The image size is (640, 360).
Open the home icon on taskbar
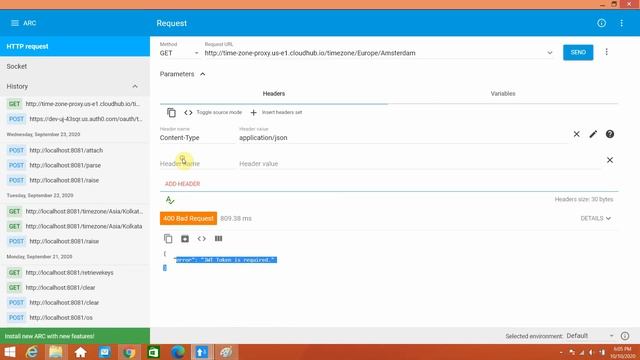[x=80, y=352]
